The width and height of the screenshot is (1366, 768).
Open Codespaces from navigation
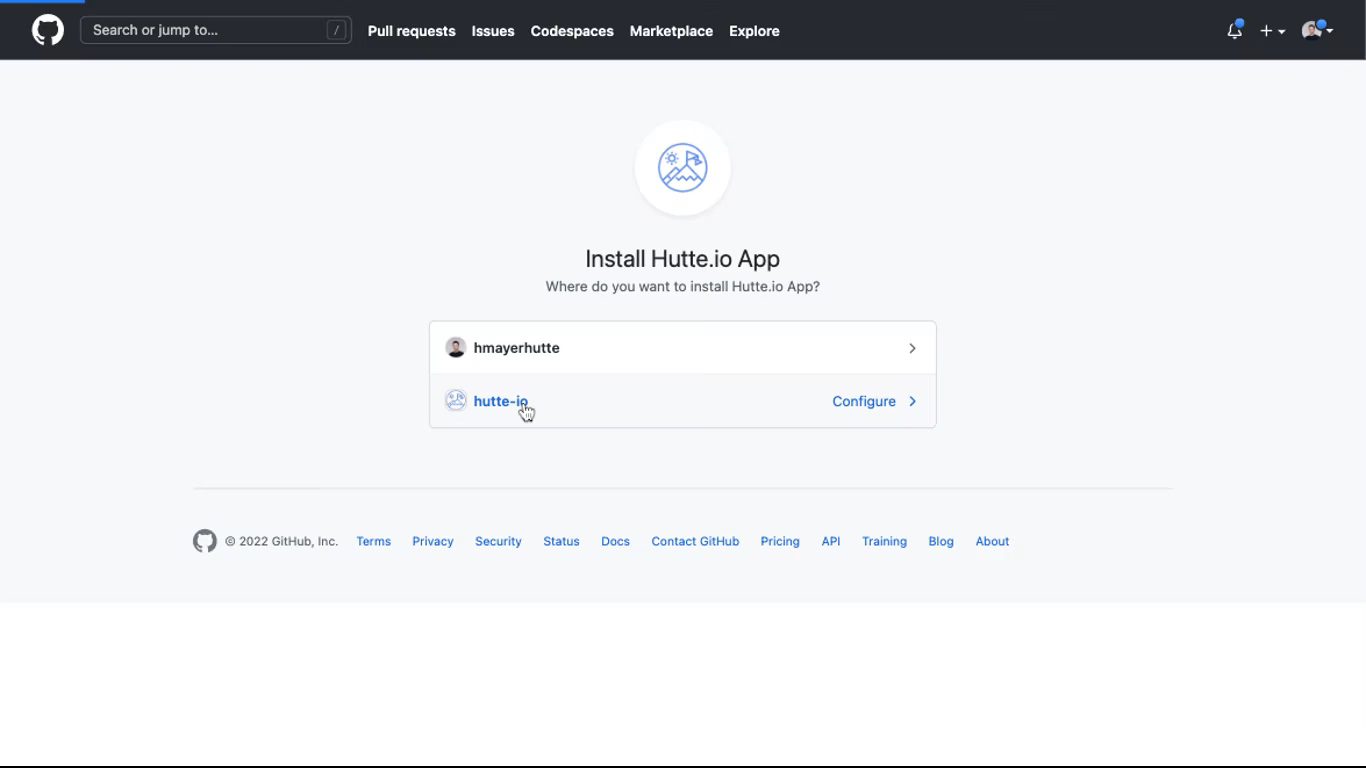tap(572, 31)
